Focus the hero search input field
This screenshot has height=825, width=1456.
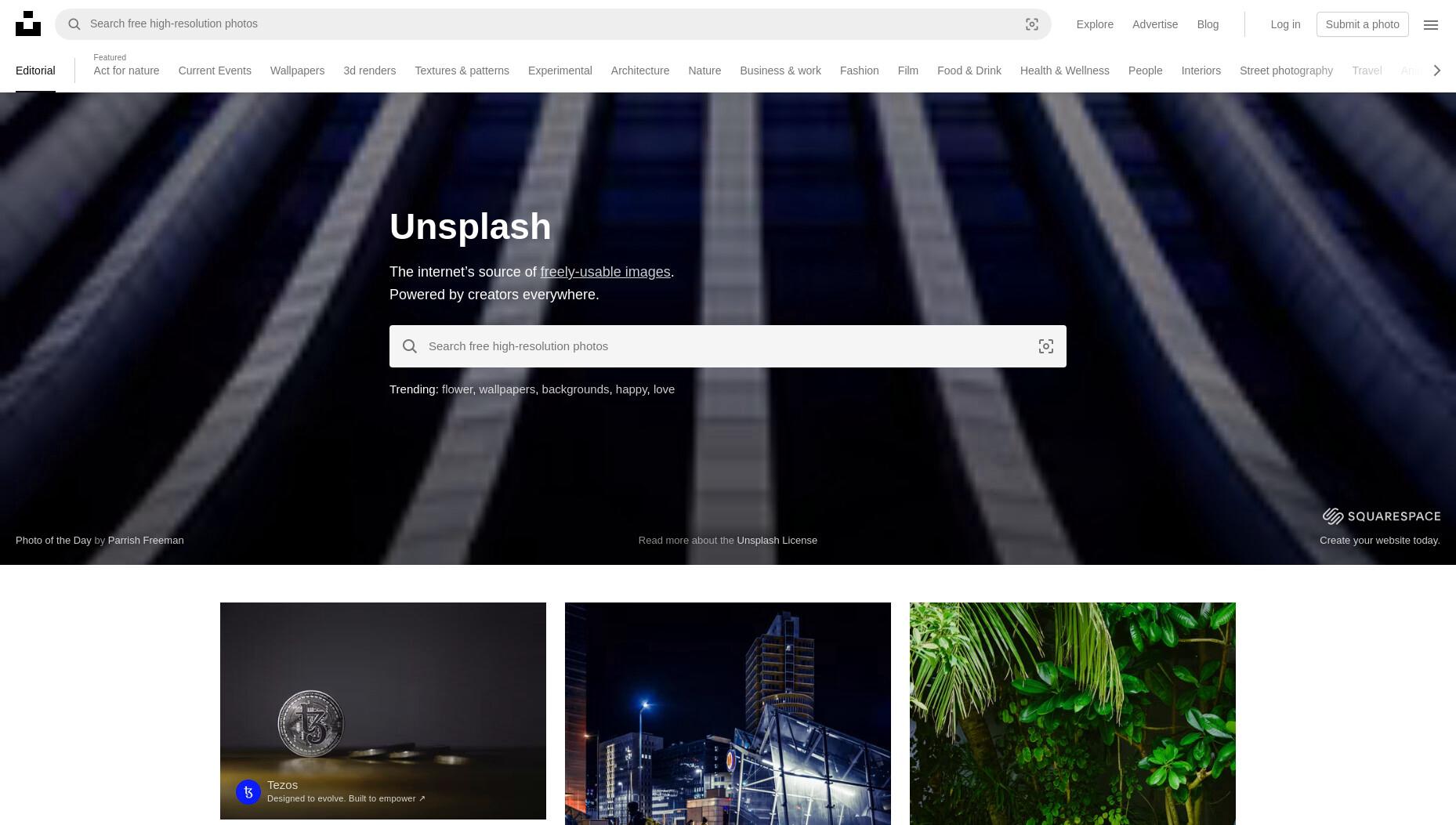coord(727,346)
